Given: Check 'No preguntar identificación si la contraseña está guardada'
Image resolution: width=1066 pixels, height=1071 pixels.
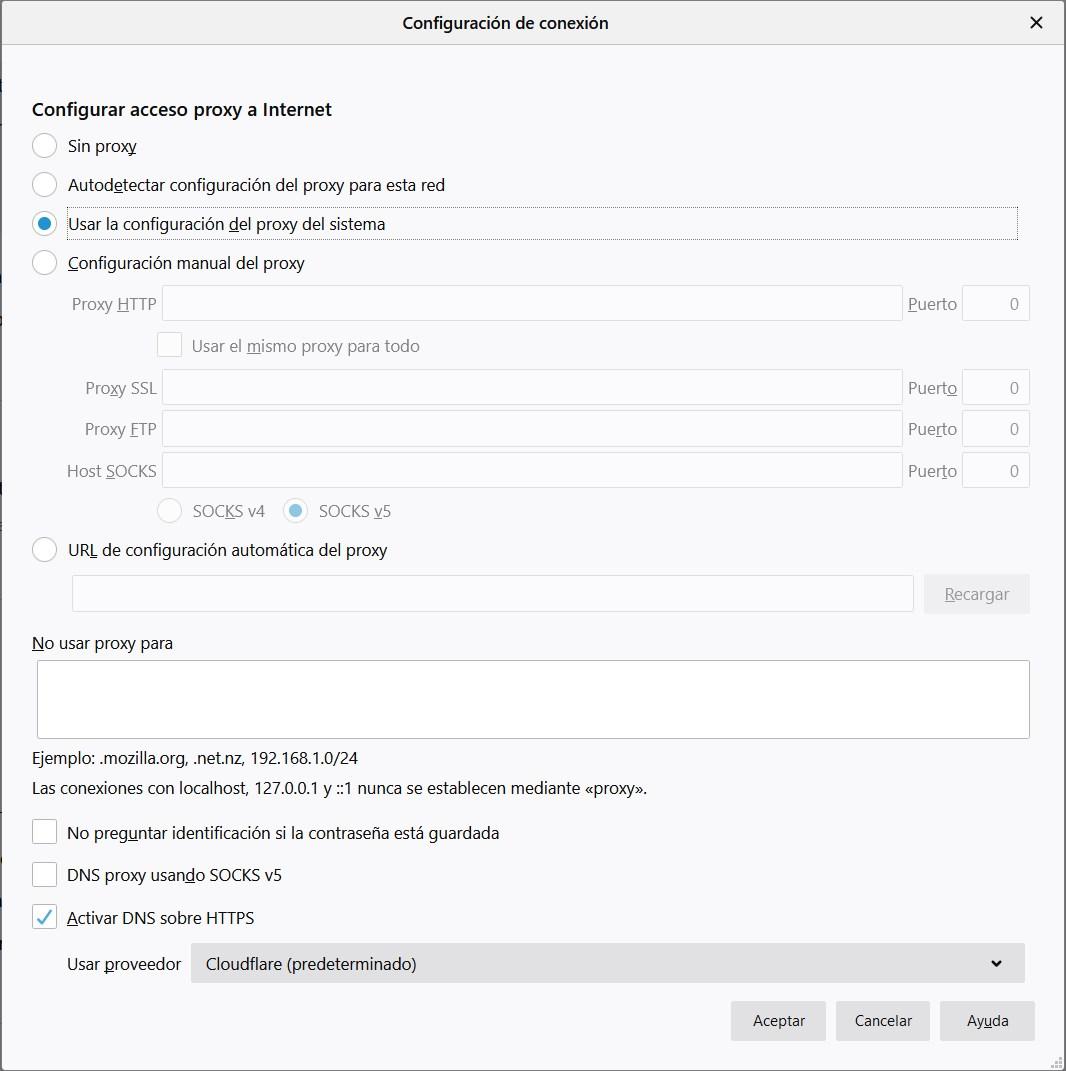Looking at the screenshot, I should (45, 832).
